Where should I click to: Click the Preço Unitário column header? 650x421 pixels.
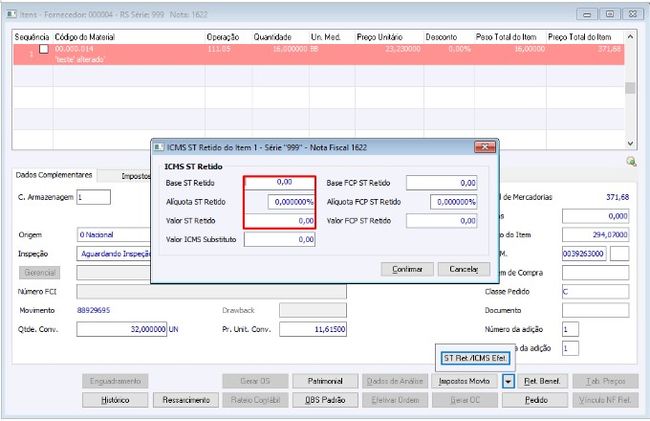tap(380, 37)
